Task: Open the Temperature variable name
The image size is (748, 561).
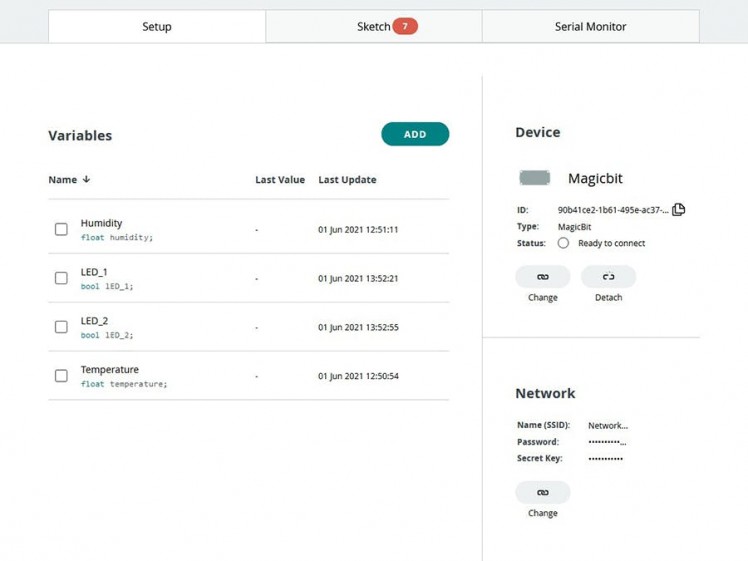Action: 109,370
